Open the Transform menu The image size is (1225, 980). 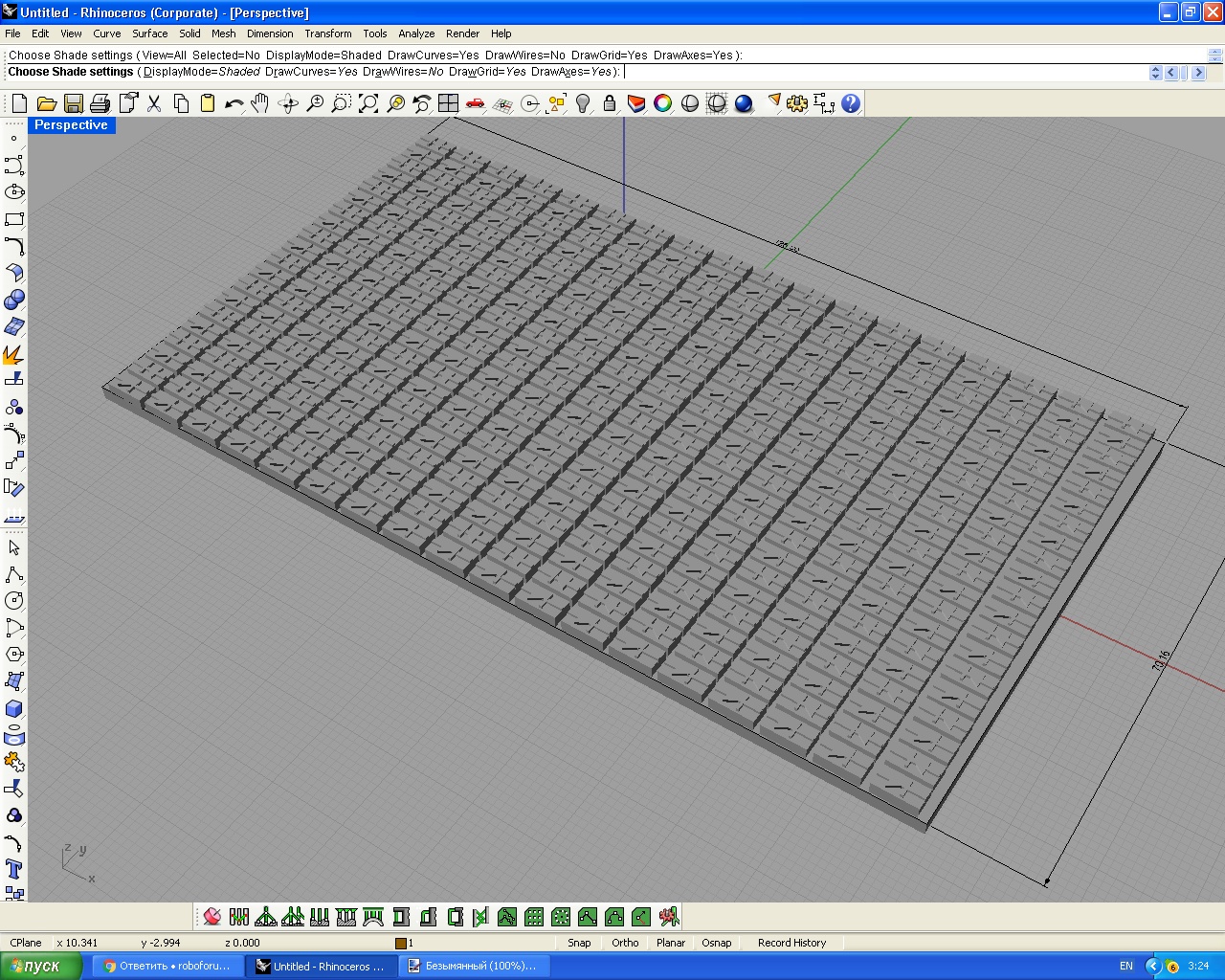327,33
